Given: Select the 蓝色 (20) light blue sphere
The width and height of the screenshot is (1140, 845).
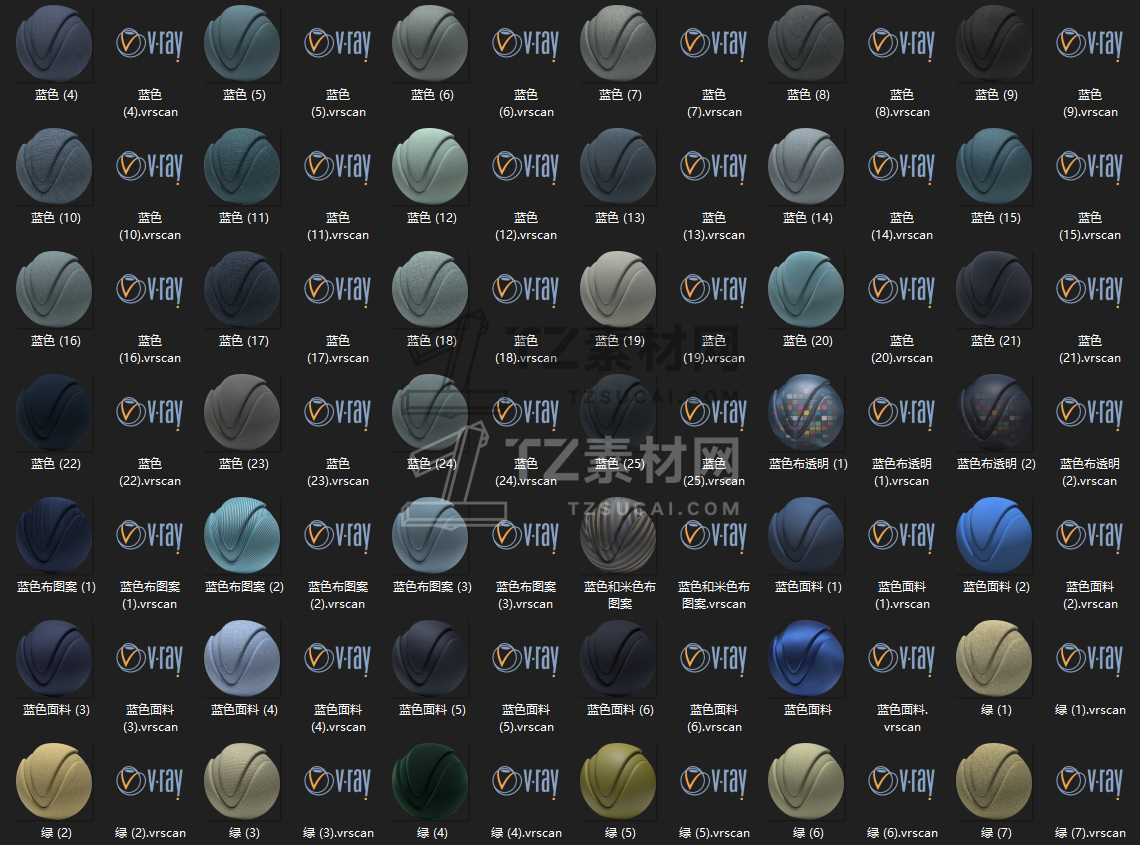Looking at the screenshot, I should 807,289.
